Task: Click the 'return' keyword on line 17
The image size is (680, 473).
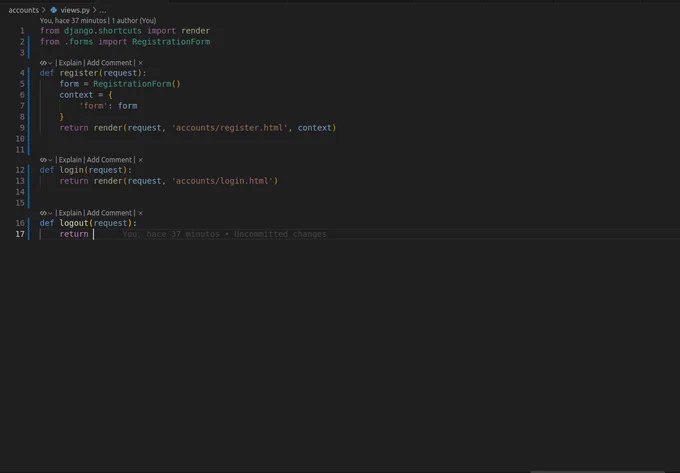Action: (x=74, y=234)
